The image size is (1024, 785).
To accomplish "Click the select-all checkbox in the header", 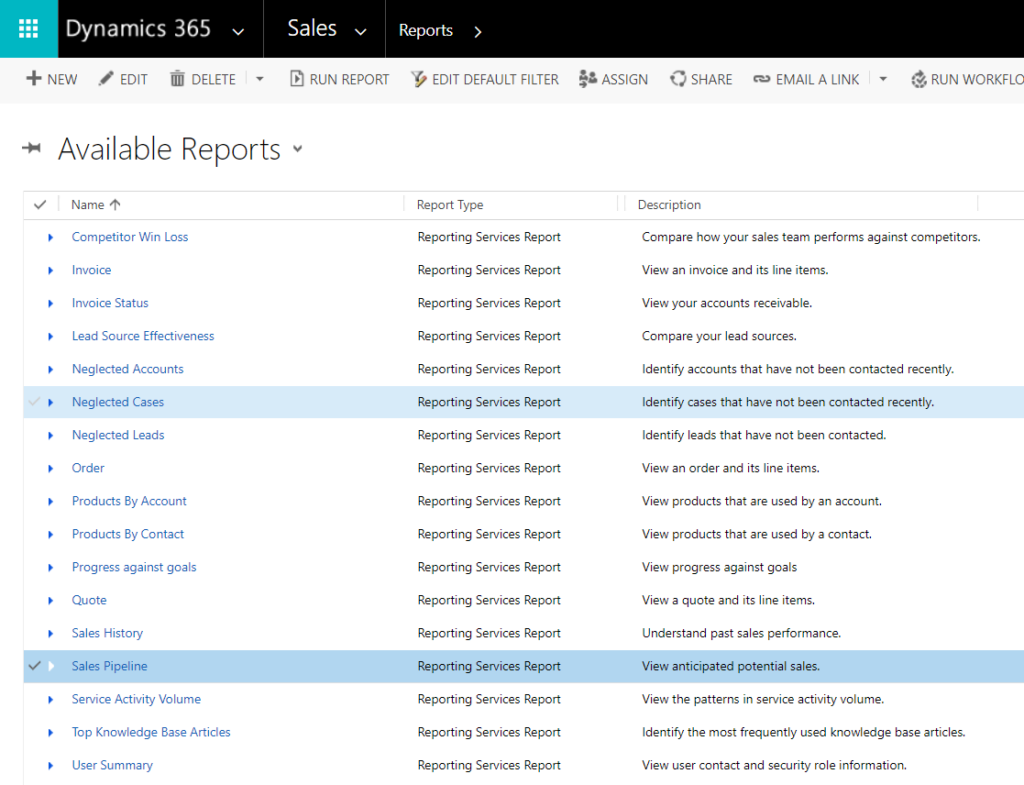I will tap(39, 204).
